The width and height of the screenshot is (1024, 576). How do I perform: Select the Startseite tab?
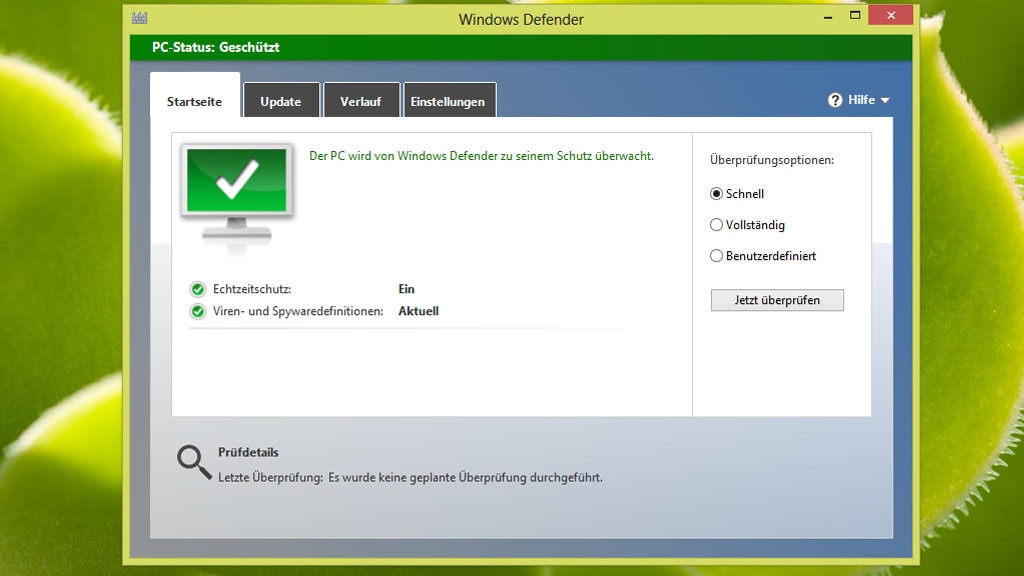tap(194, 101)
